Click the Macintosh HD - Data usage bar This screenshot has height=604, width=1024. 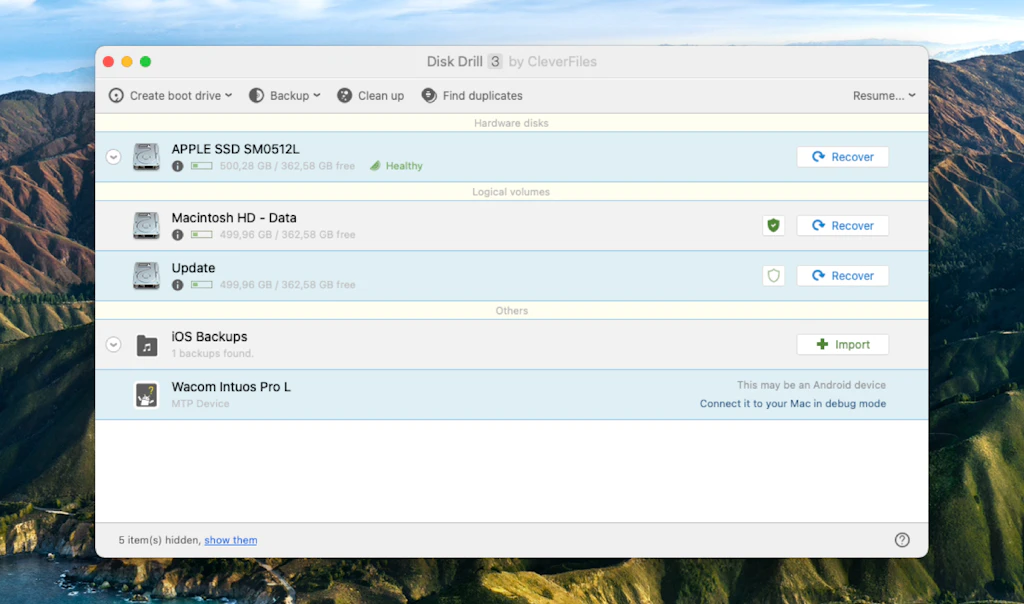(202, 234)
